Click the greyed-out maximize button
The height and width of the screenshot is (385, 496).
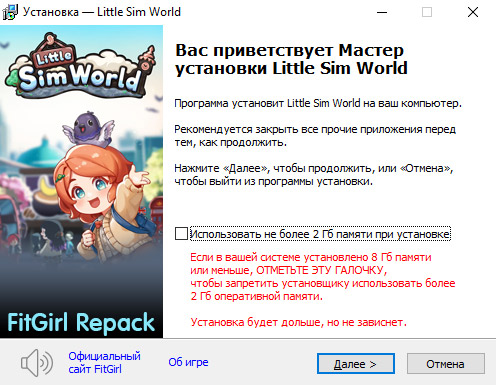(427, 12)
